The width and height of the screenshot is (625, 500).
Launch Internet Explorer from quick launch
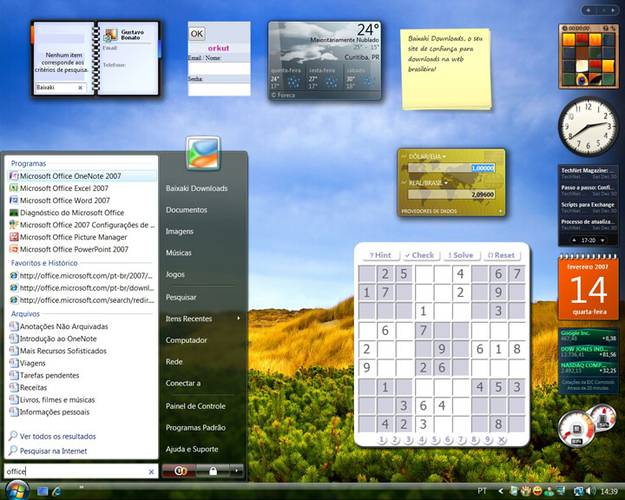(x=57, y=491)
